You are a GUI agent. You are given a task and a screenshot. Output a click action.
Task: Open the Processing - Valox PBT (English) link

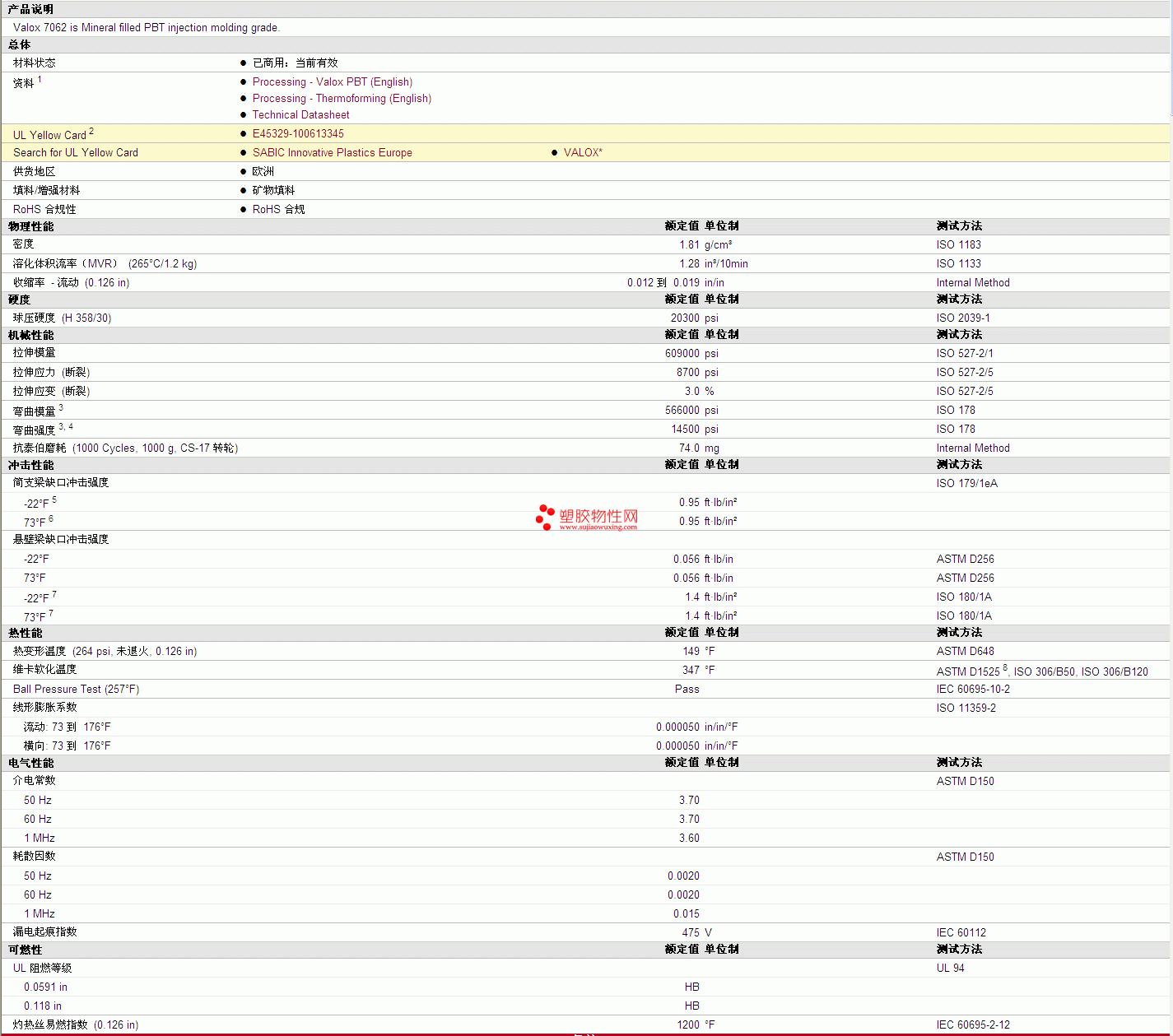pyautogui.click(x=332, y=81)
